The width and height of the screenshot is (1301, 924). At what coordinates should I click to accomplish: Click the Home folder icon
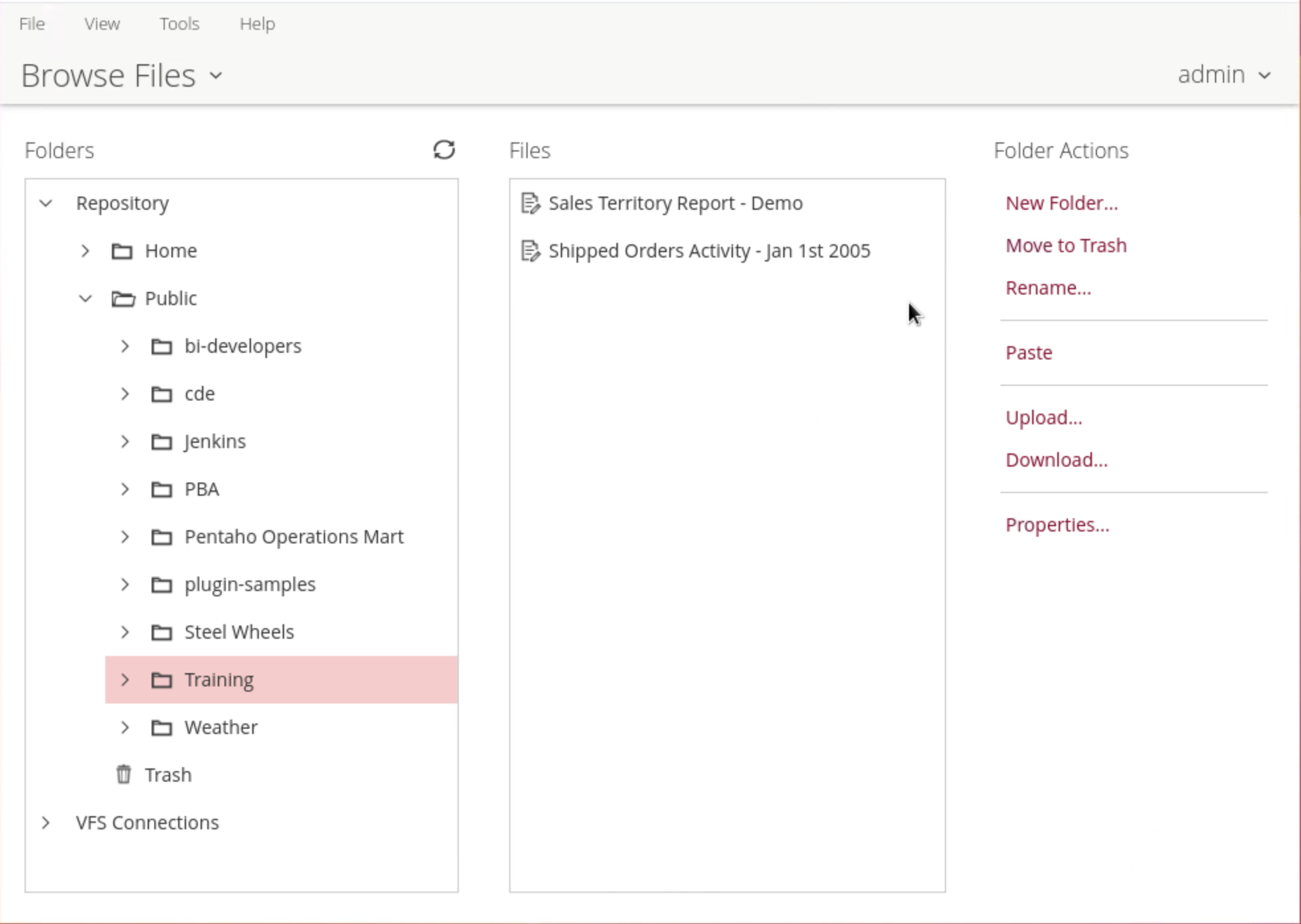122,251
